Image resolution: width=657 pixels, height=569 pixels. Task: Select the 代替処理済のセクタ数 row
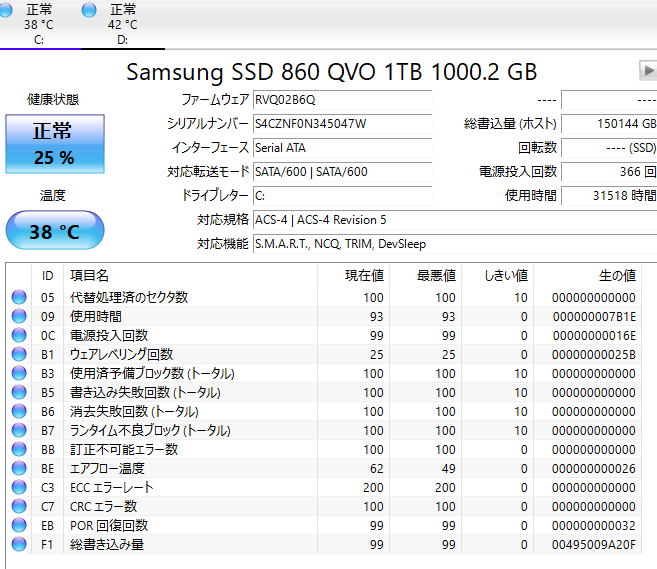click(x=323, y=297)
